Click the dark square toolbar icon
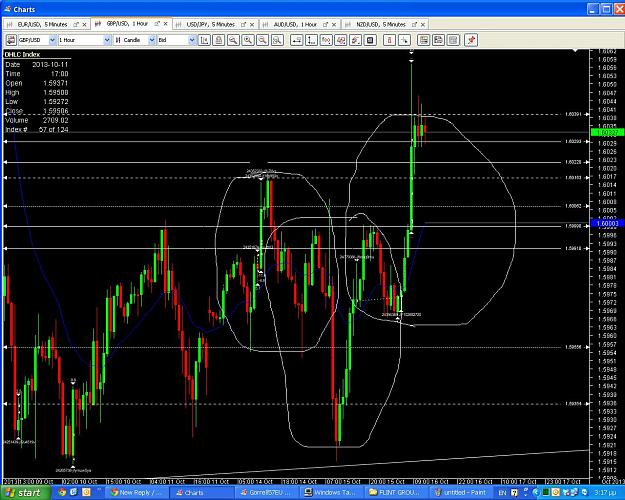Viewport: 625px width, 500px height. tap(370, 40)
